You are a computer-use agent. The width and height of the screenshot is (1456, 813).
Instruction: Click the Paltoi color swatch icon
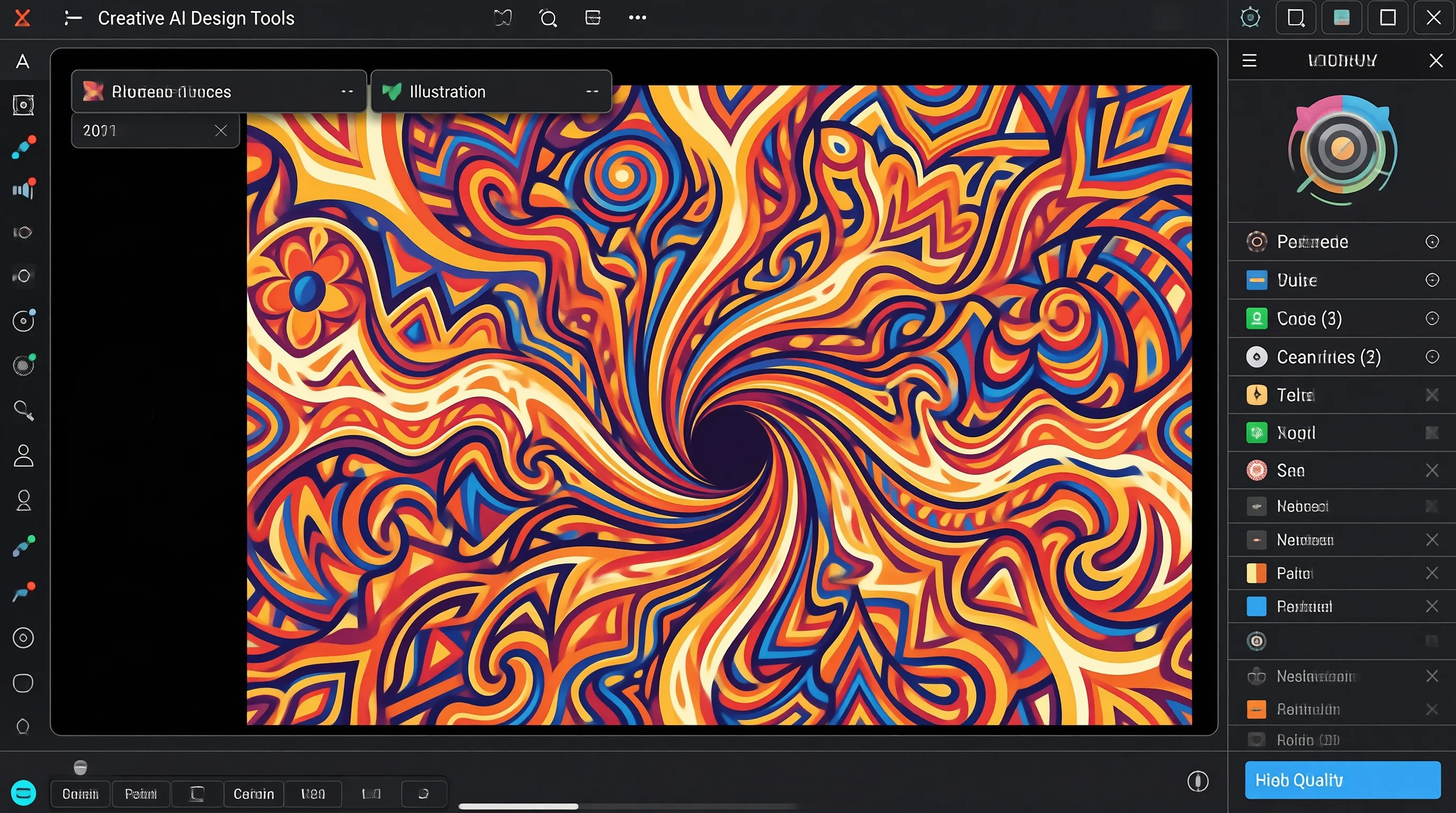coord(1257,573)
